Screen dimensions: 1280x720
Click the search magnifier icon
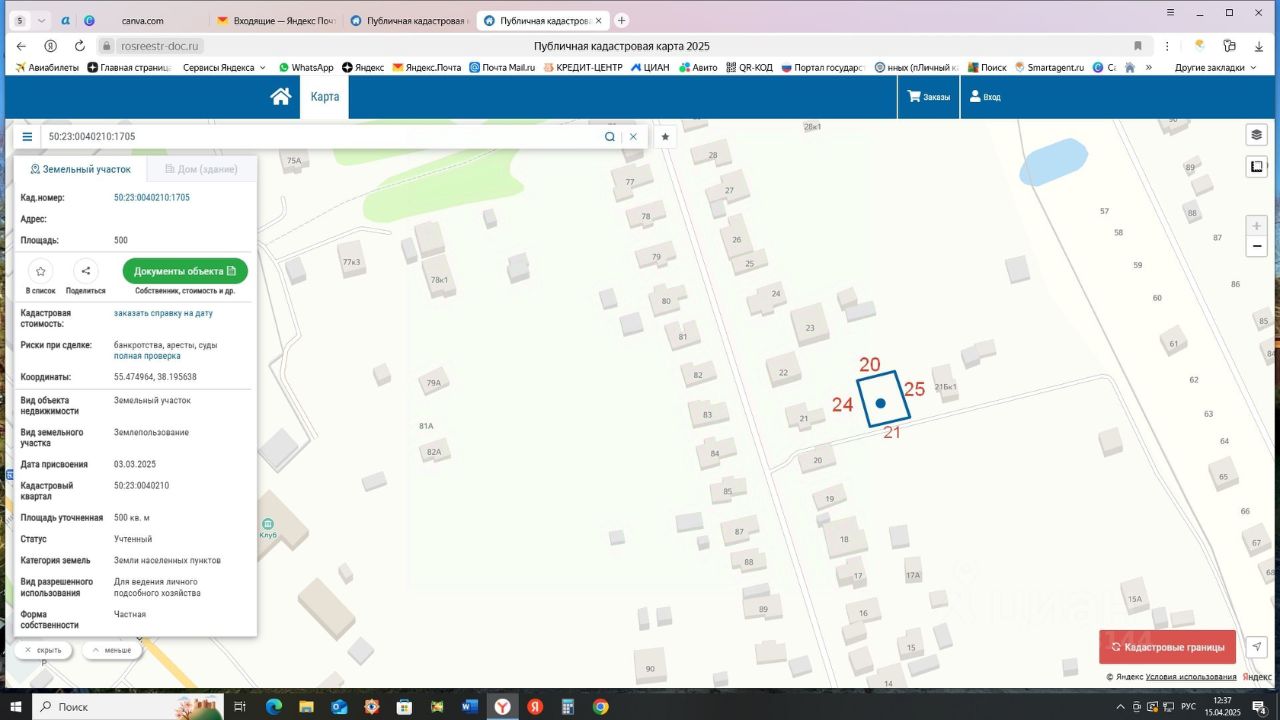[609, 137]
